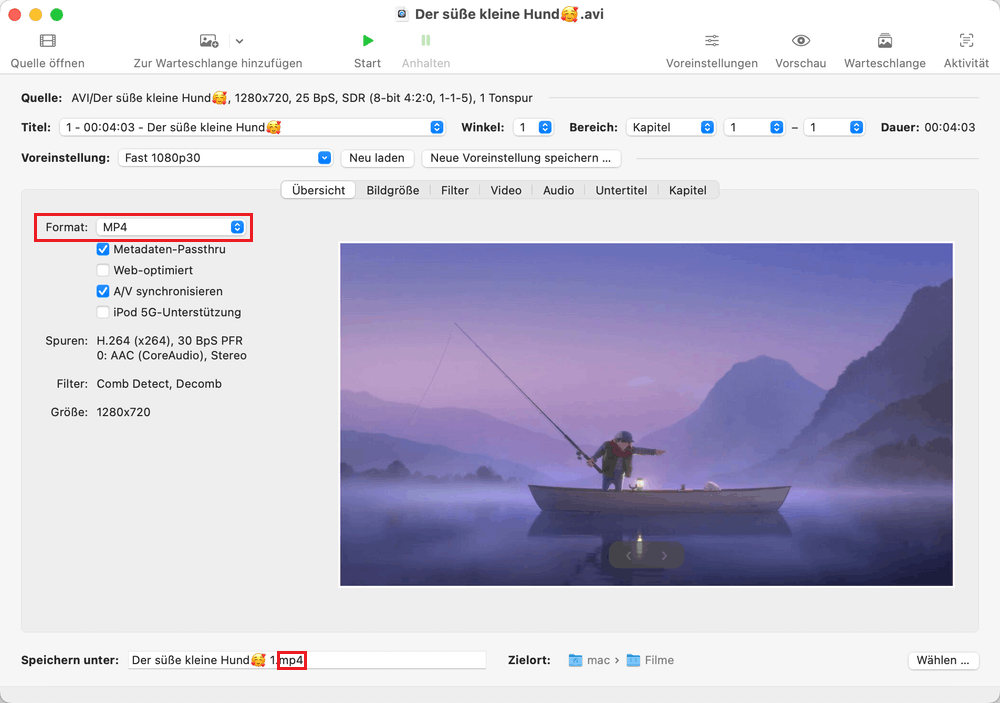Open Voreinstellungen sliders icon

tap(712, 41)
